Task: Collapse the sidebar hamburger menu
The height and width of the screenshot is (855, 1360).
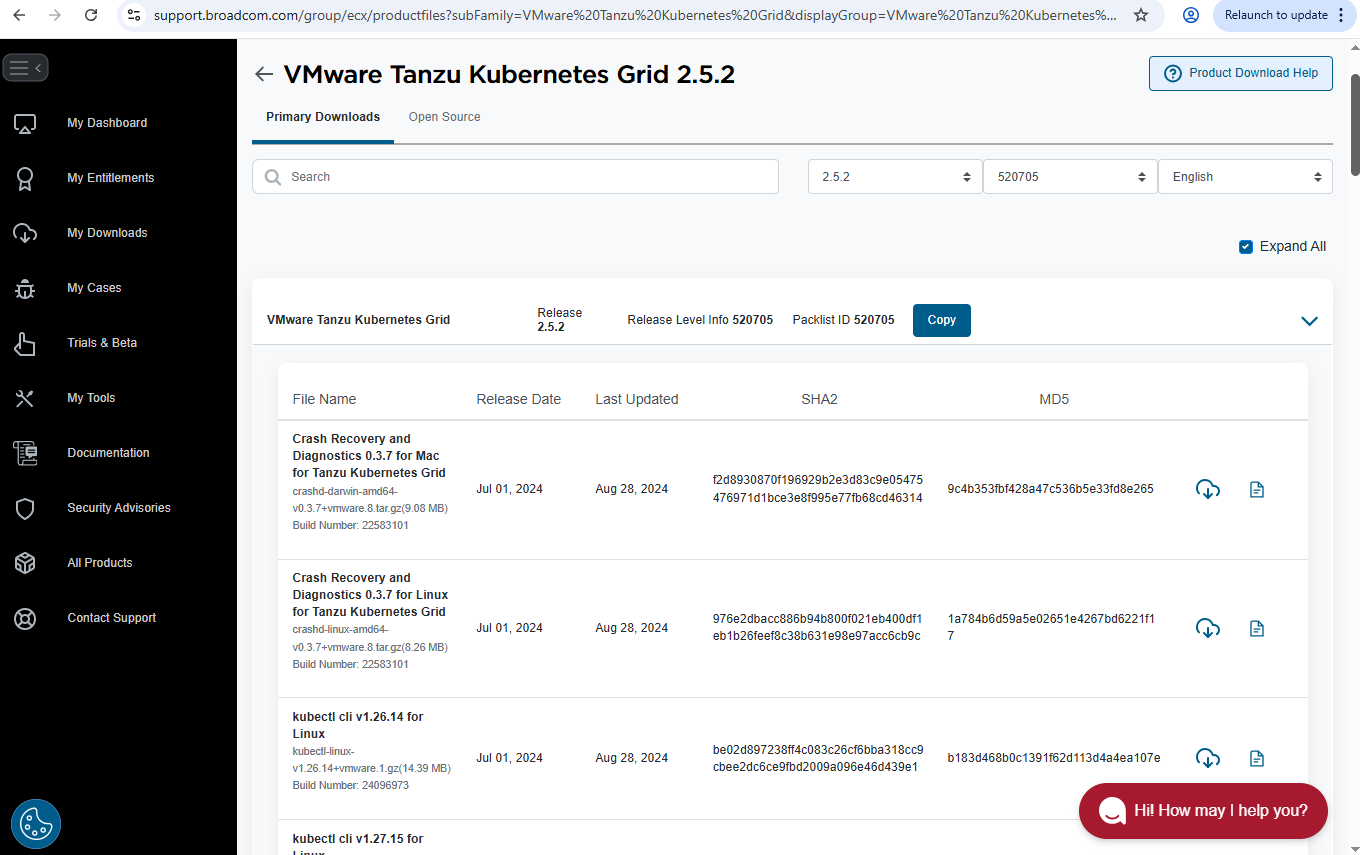Action: pyautogui.click(x=26, y=68)
